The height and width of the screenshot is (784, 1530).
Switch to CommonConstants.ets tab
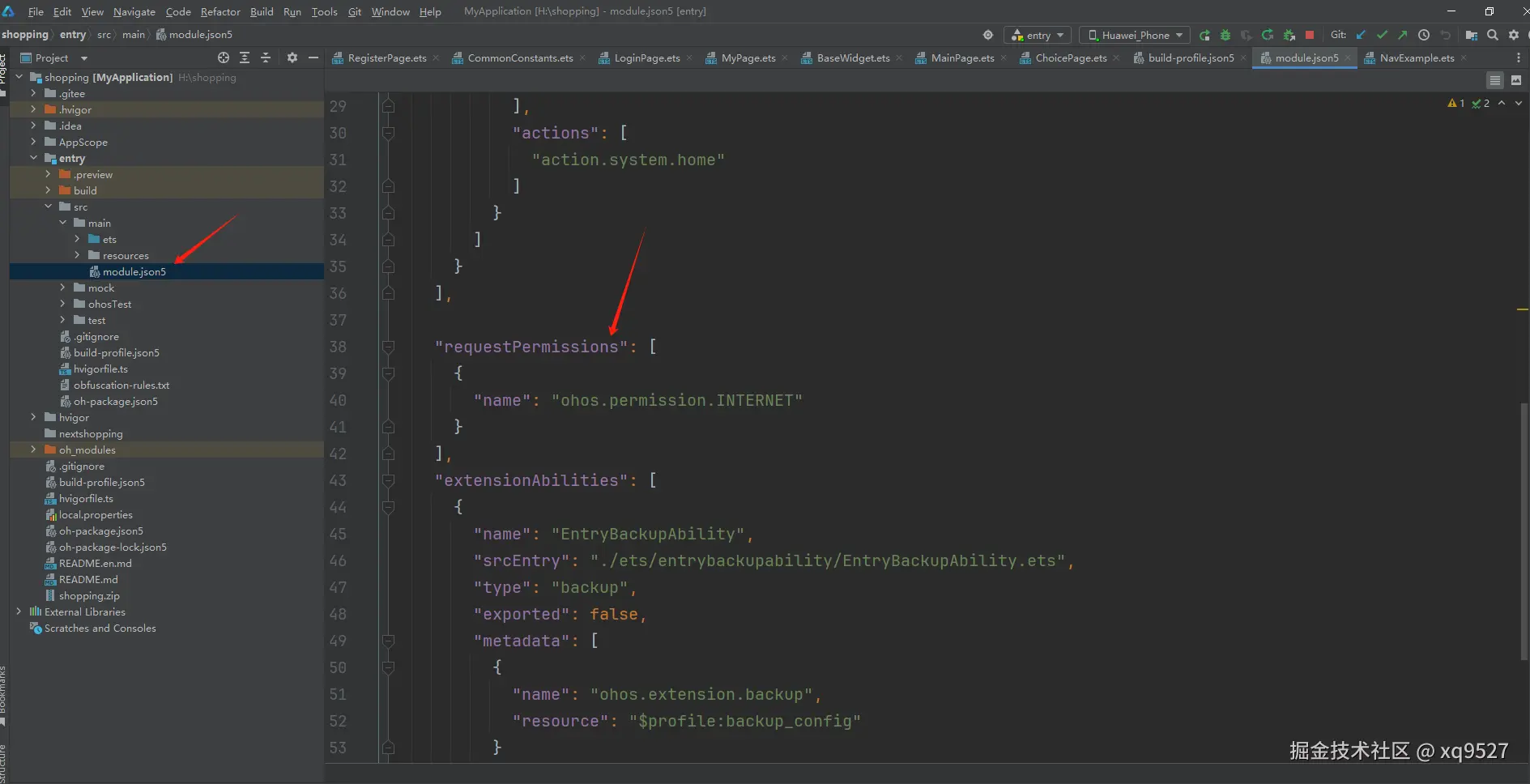(520, 58)
